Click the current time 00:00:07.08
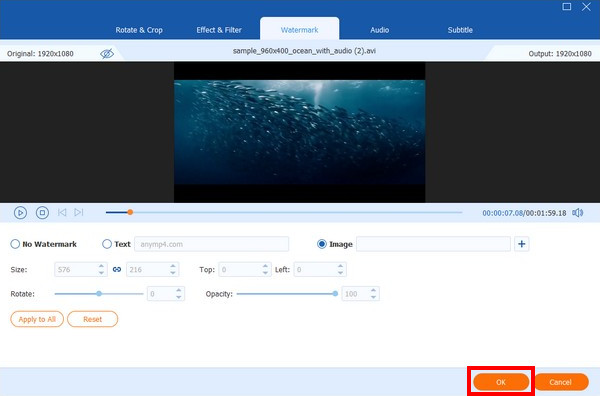This screenshot has height=396, width=600. pyautogui.click(x=502, y=213)
